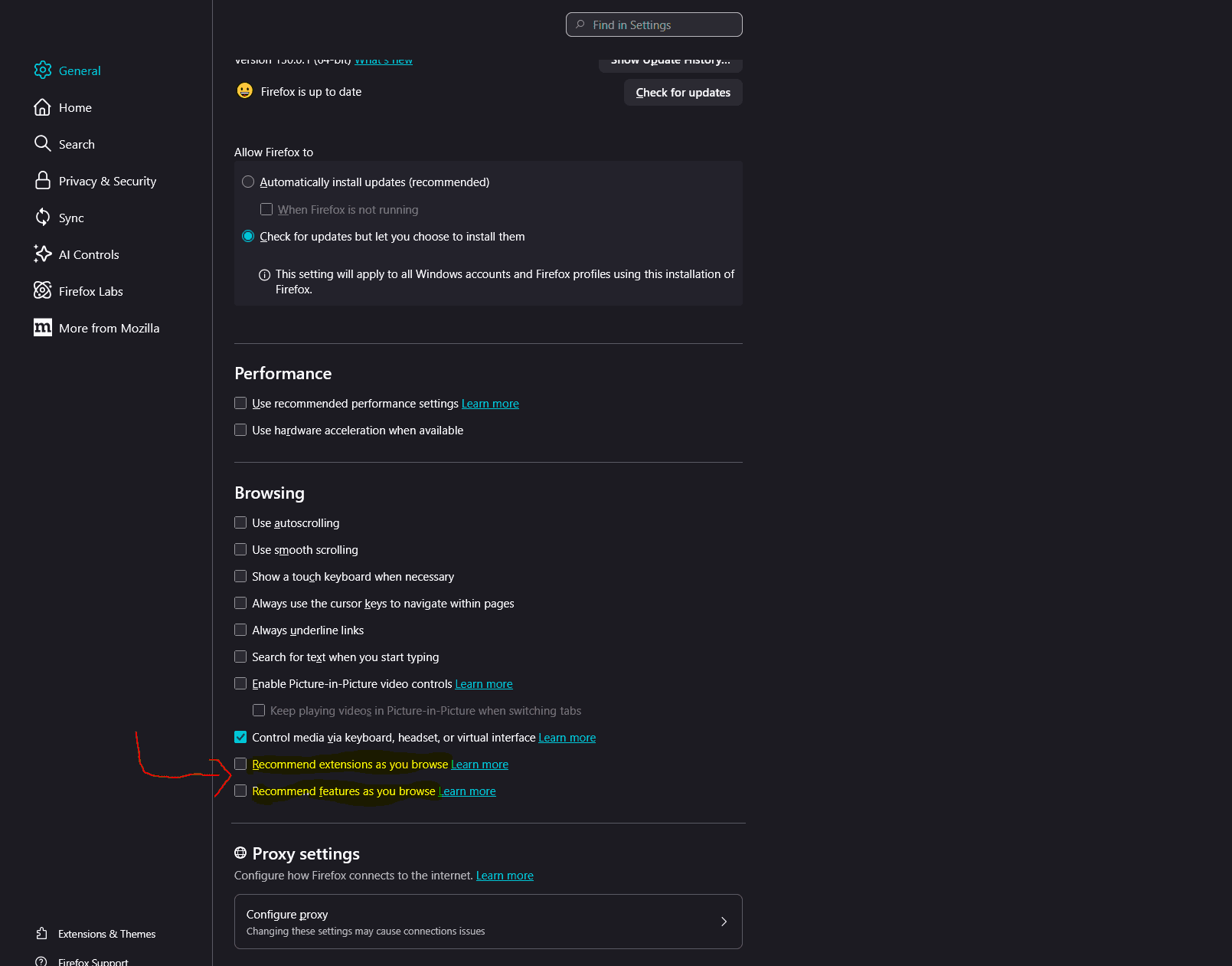The image size is (1232, 966).
Task: Switch to AI Controls settings label
Action: coord(89,254)
